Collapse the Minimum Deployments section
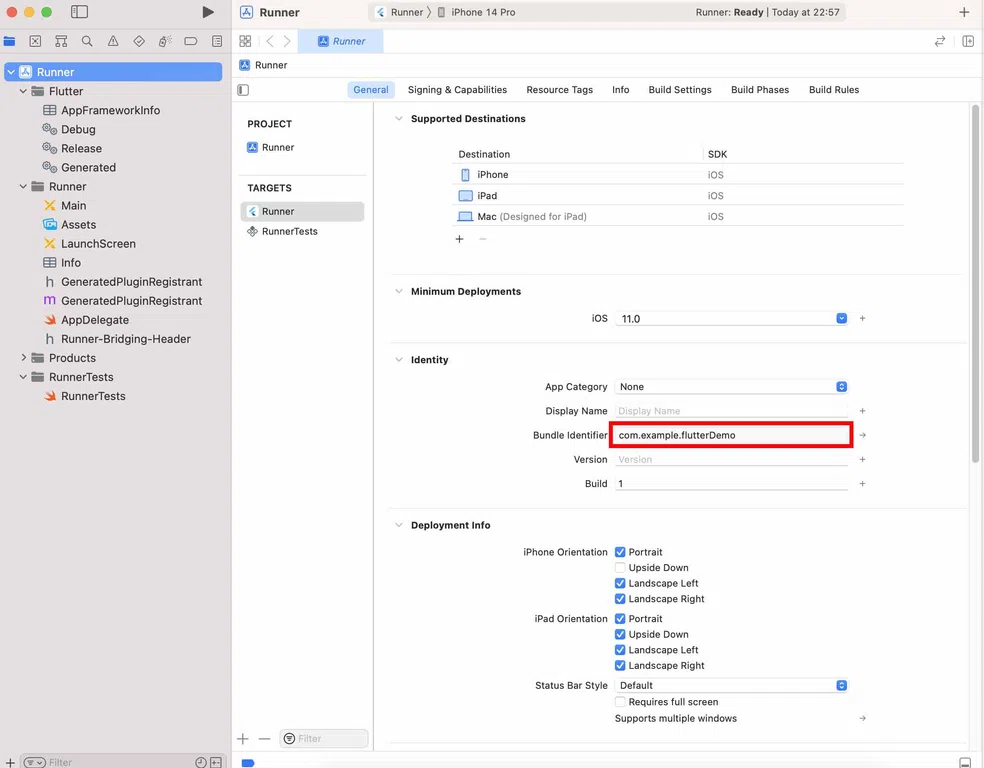Screen dimensions: 984x768 (398, 291)
